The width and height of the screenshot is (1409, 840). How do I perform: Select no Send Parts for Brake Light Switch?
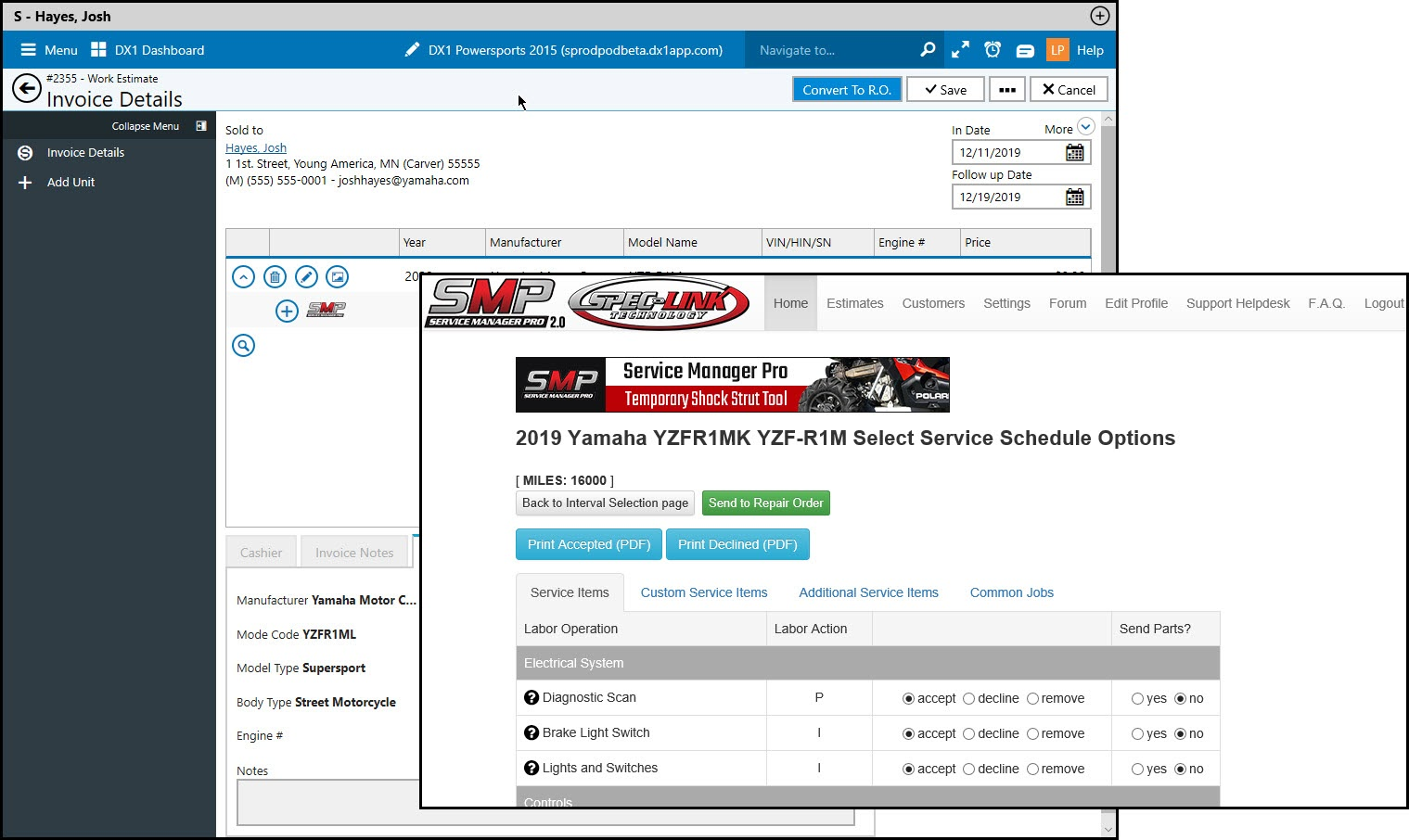1180,734
